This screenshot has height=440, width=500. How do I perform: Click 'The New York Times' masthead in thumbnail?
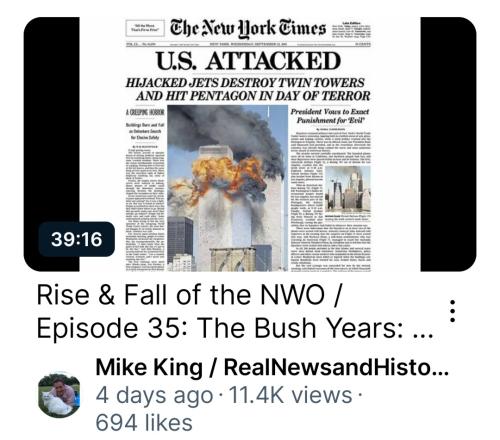tap(248, 28)
